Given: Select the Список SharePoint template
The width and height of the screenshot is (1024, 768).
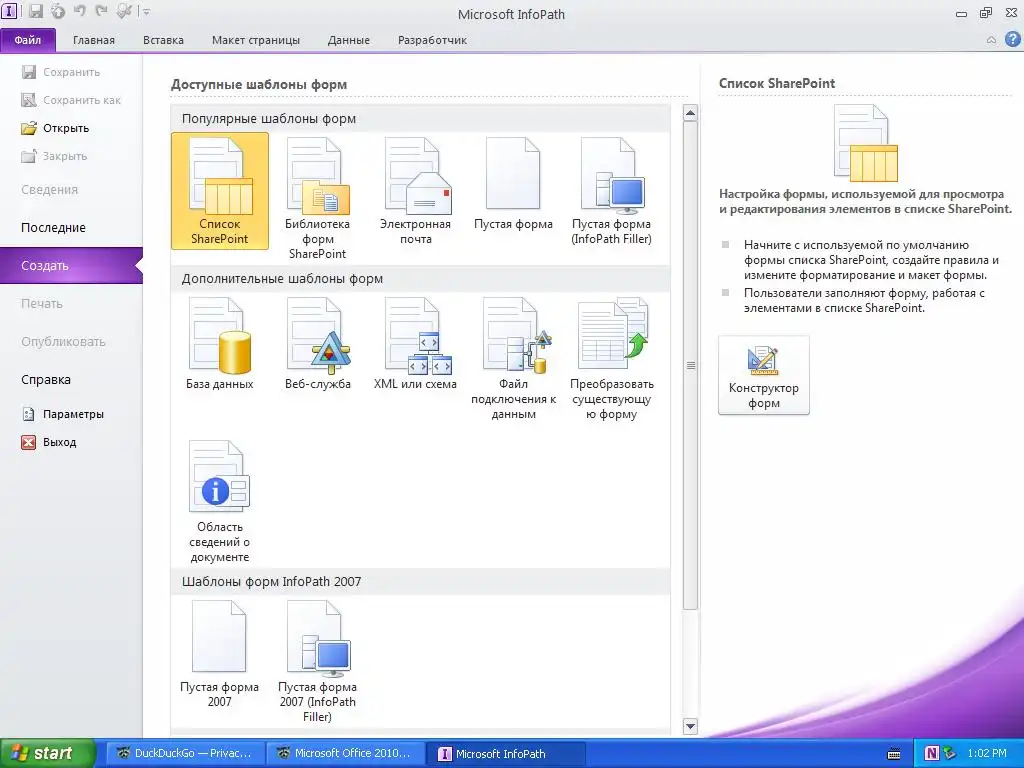Looking at the screenshot, I should coord(219,191).
